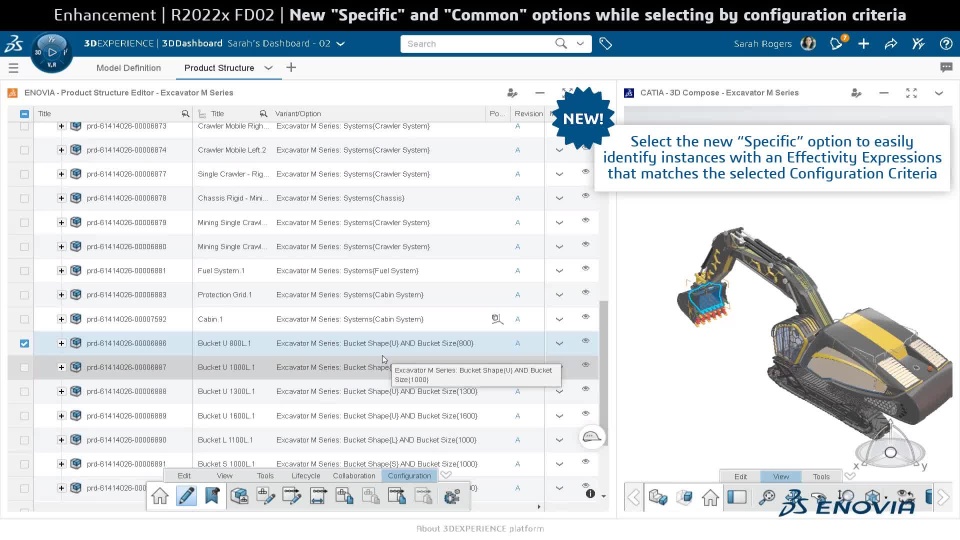Viewport: 960px width, 540px height.
Task: Toggle visibility eye for Bucket U 800L.1
Action: click(x=585, y=341)
